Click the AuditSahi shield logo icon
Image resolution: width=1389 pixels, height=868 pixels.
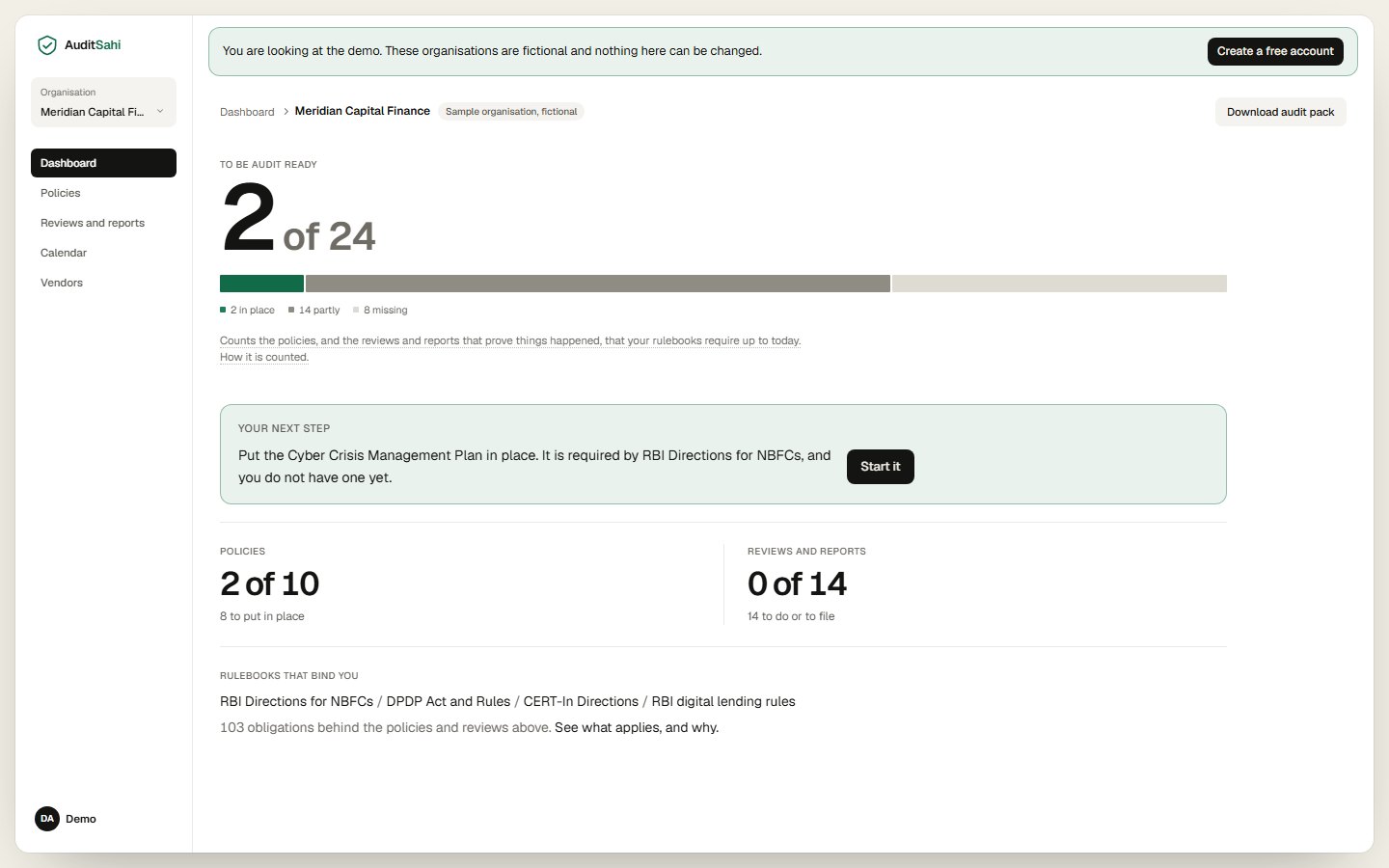point(46,45)
